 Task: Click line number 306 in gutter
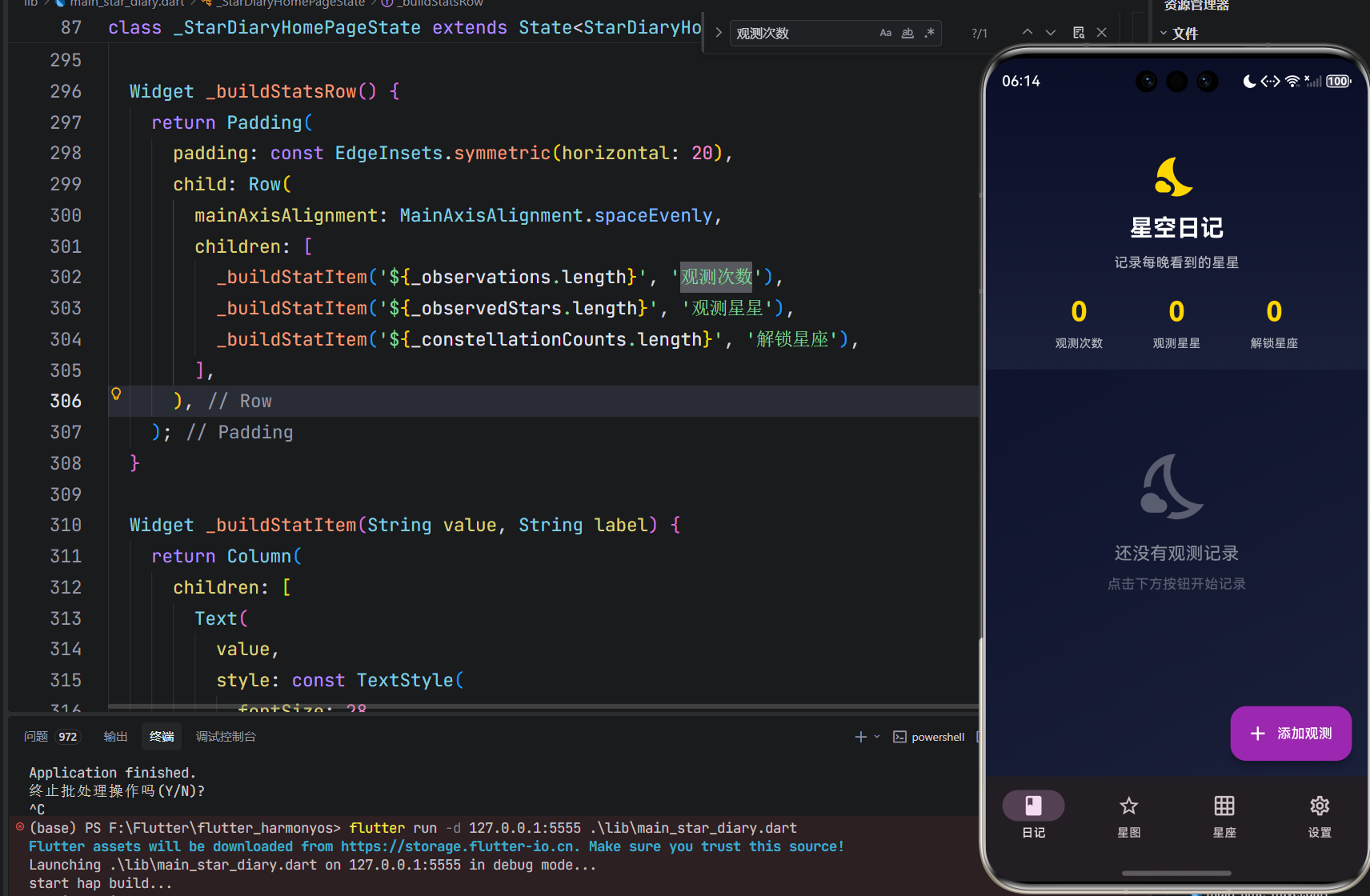pyautogui.click(x=66, y=401)
